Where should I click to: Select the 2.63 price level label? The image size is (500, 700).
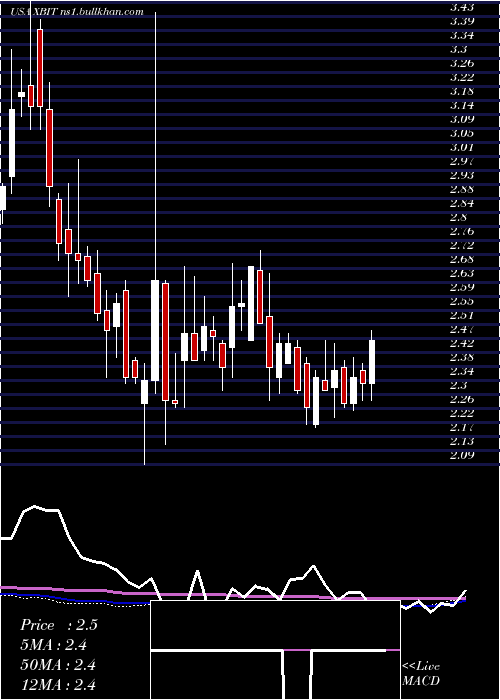click(x=462, y=273)
